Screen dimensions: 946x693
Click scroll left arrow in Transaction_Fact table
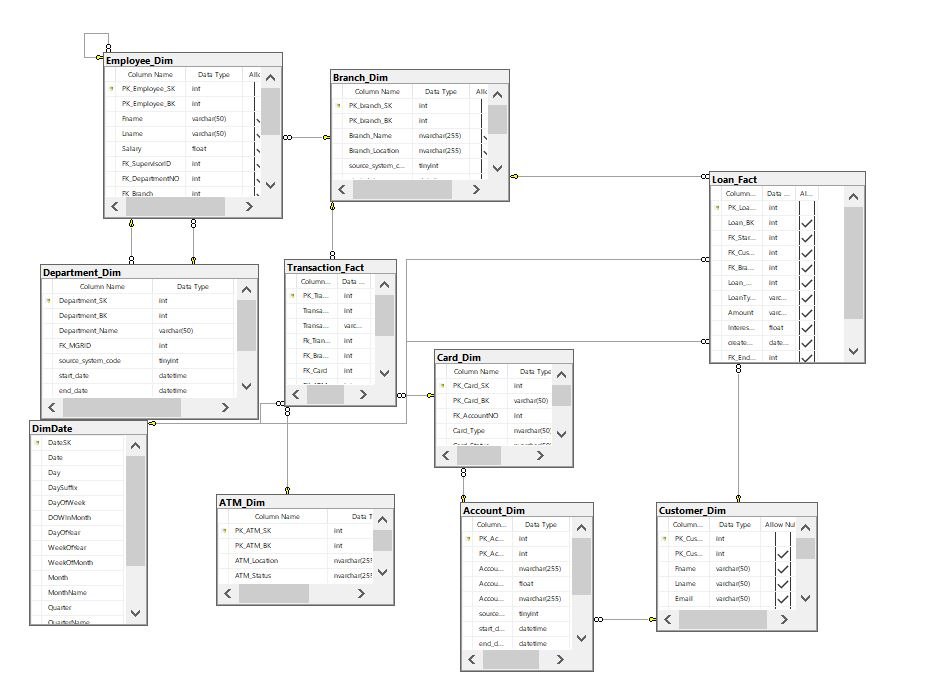[296, 394]
